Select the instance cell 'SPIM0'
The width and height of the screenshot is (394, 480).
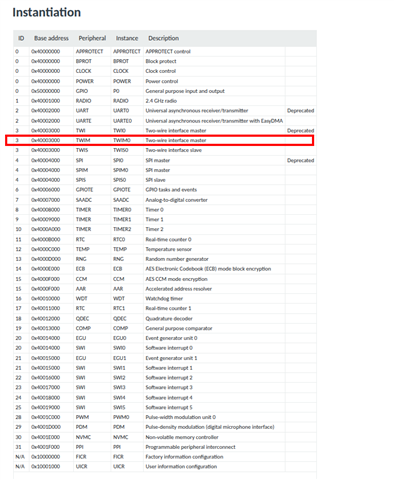[121, 170]
